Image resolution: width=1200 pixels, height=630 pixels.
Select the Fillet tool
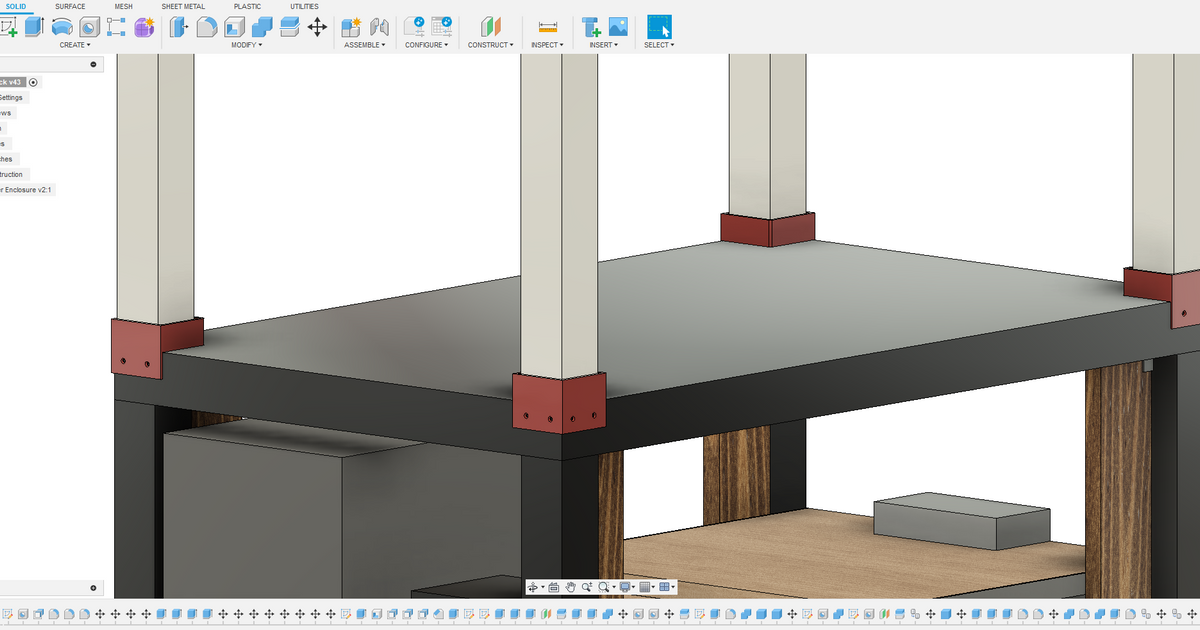207,27
